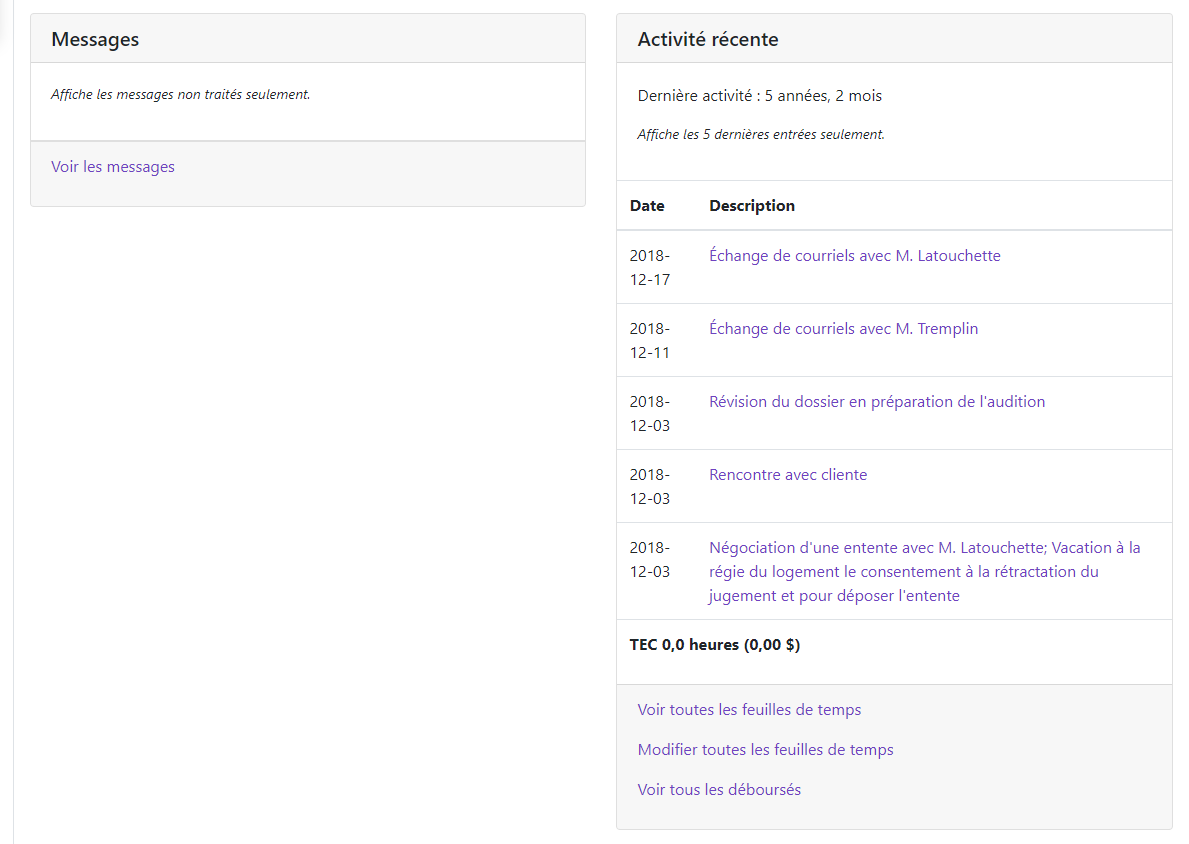Open the Négociation d'une entente avec M. Latouchette entry
Screen dimensions: 1189x844
(923, 572)
